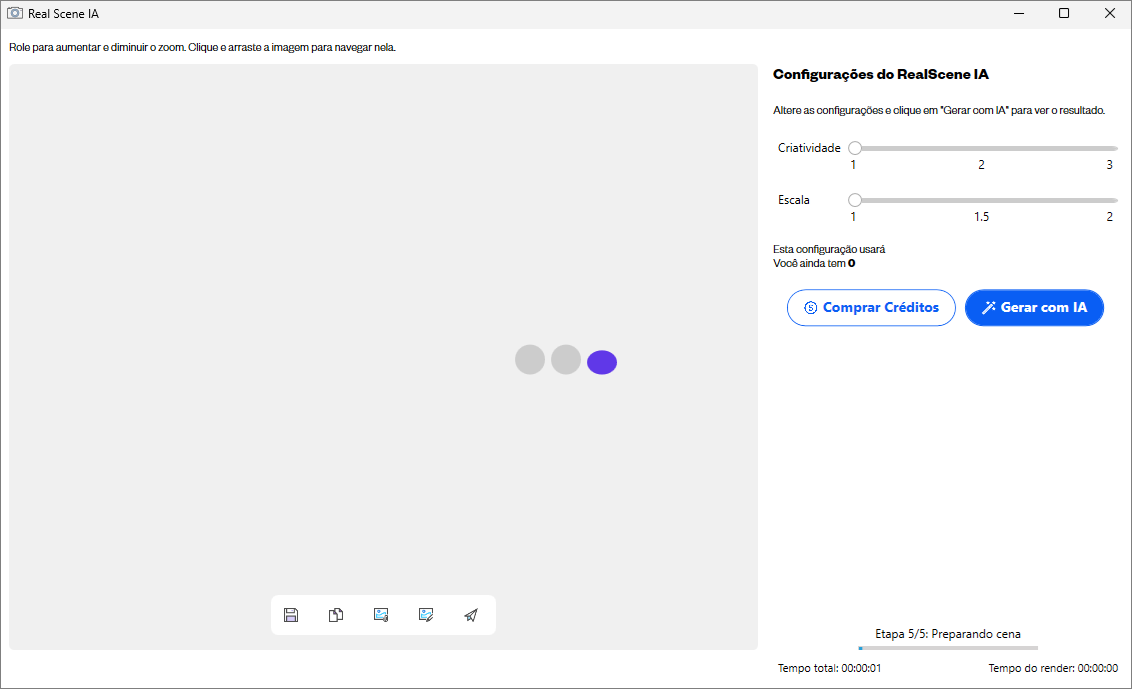
Task: Close the Real Scene IA window
Action: point(1110,13)
